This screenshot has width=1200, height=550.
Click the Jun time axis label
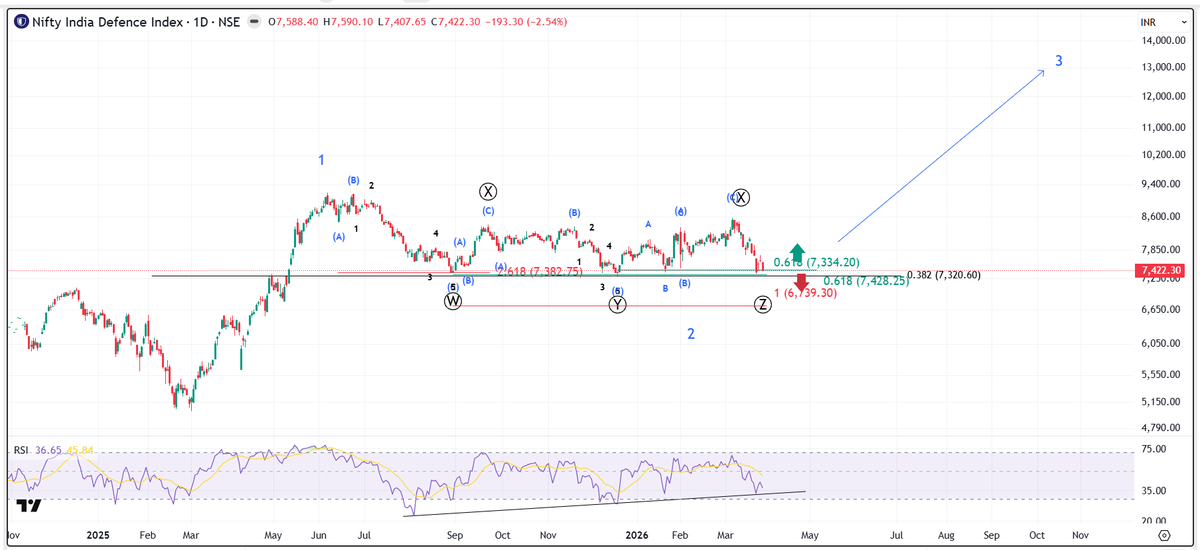coord(320,535)
